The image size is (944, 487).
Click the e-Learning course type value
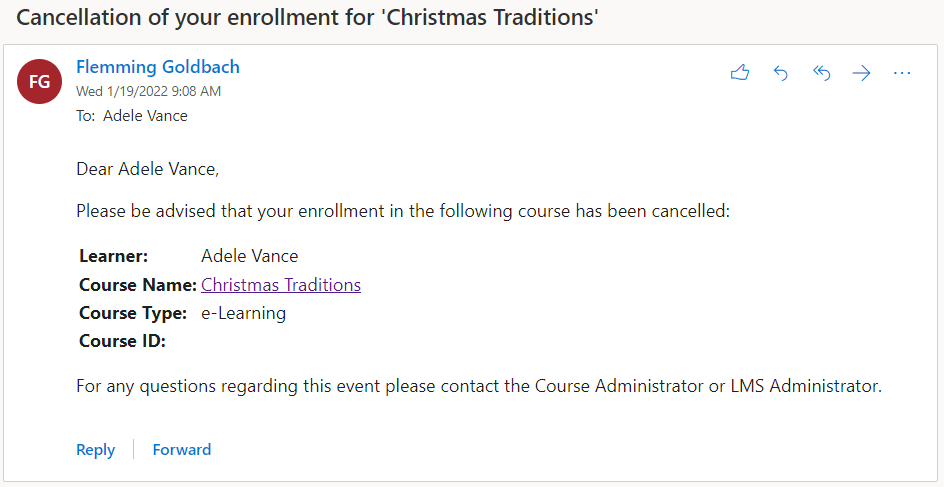click(x=244, y=313)
